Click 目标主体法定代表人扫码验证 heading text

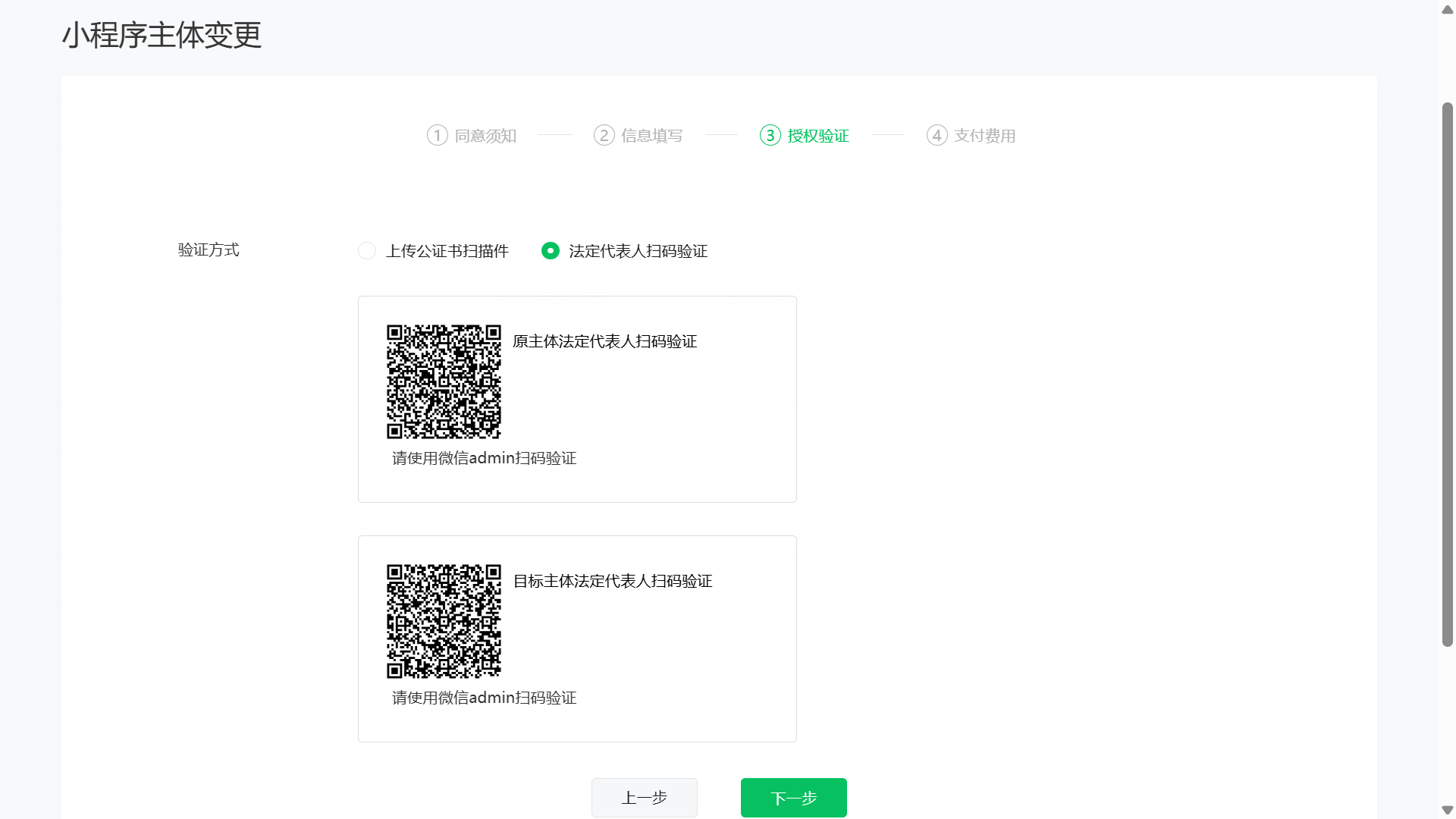(613, 581)
